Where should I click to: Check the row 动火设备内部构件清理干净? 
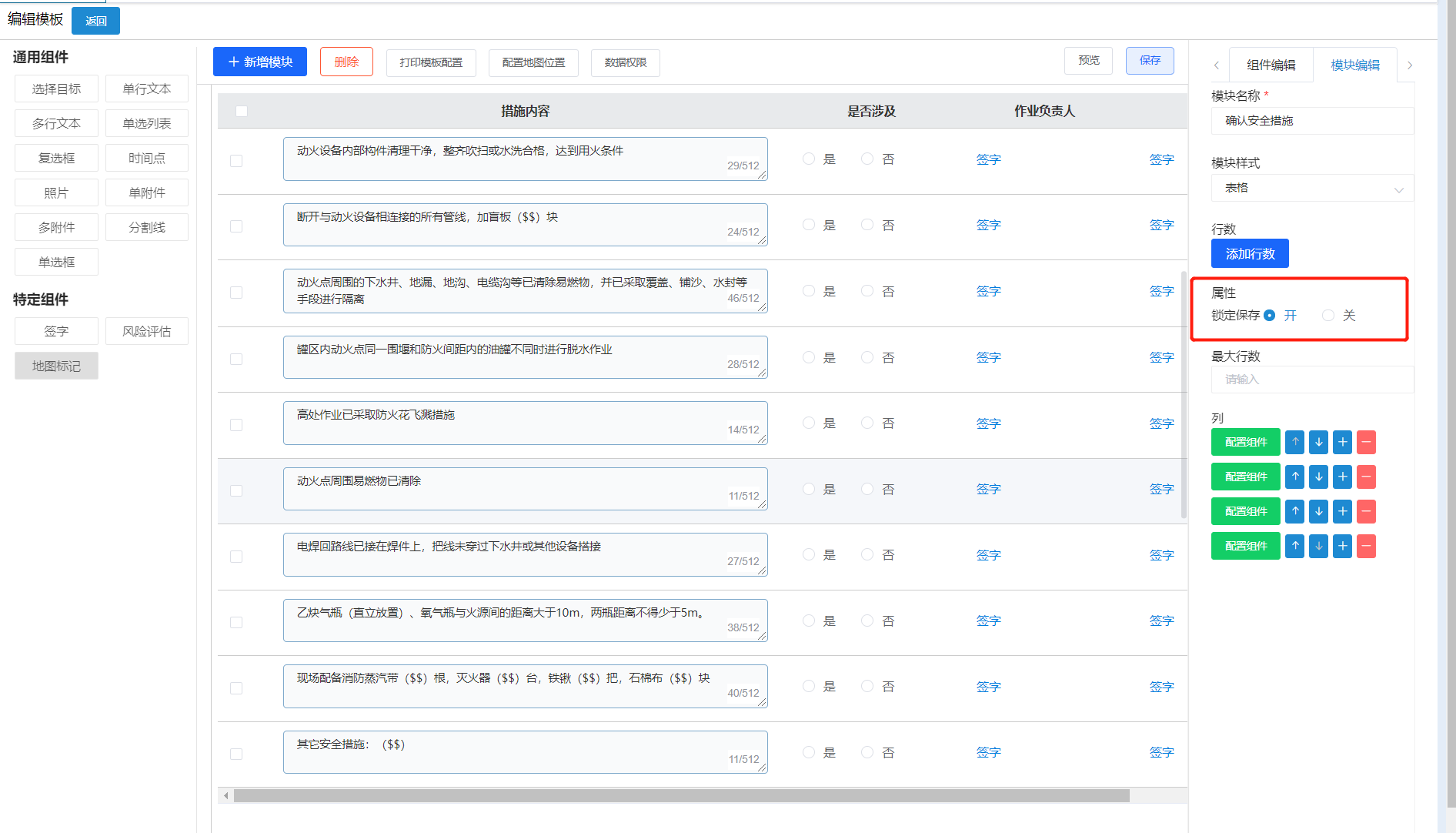[236, 160]
